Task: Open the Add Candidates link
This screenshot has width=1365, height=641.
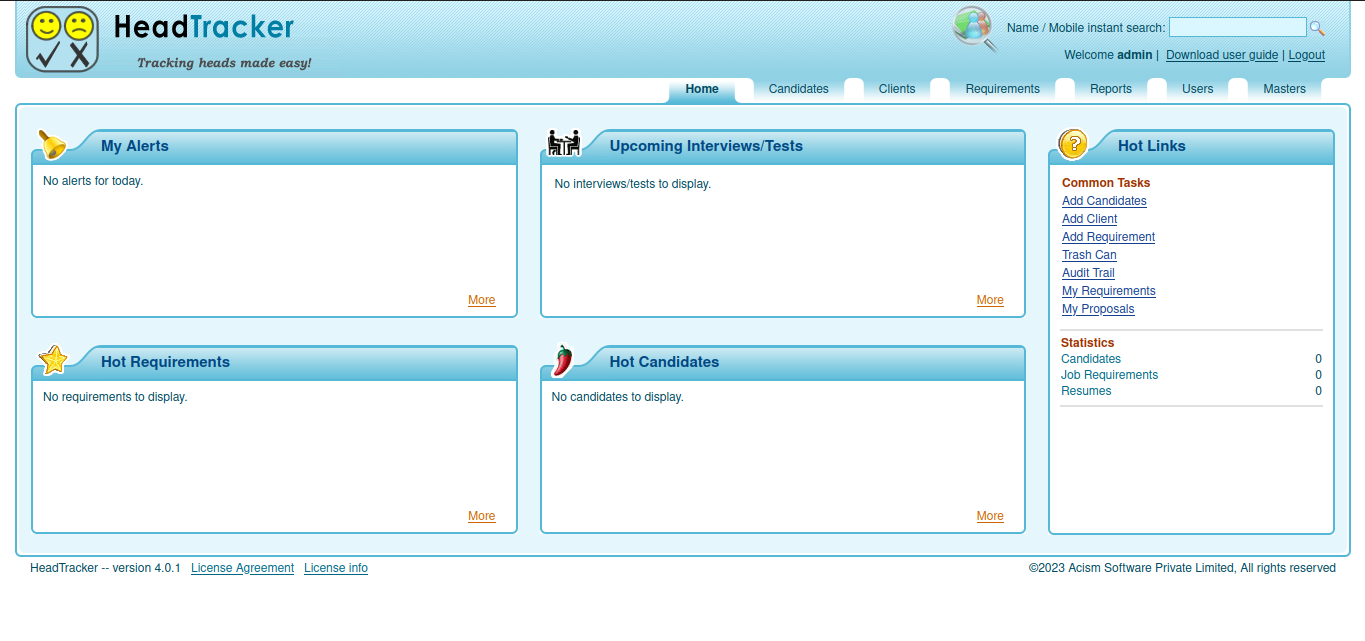Action: click(1104, 201)
